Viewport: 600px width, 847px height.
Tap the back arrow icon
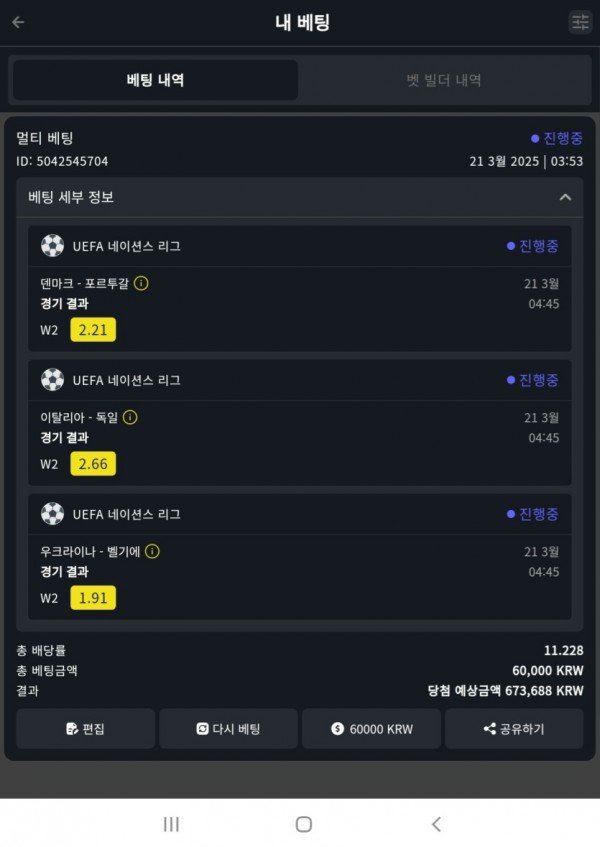(x=18, y=22)
